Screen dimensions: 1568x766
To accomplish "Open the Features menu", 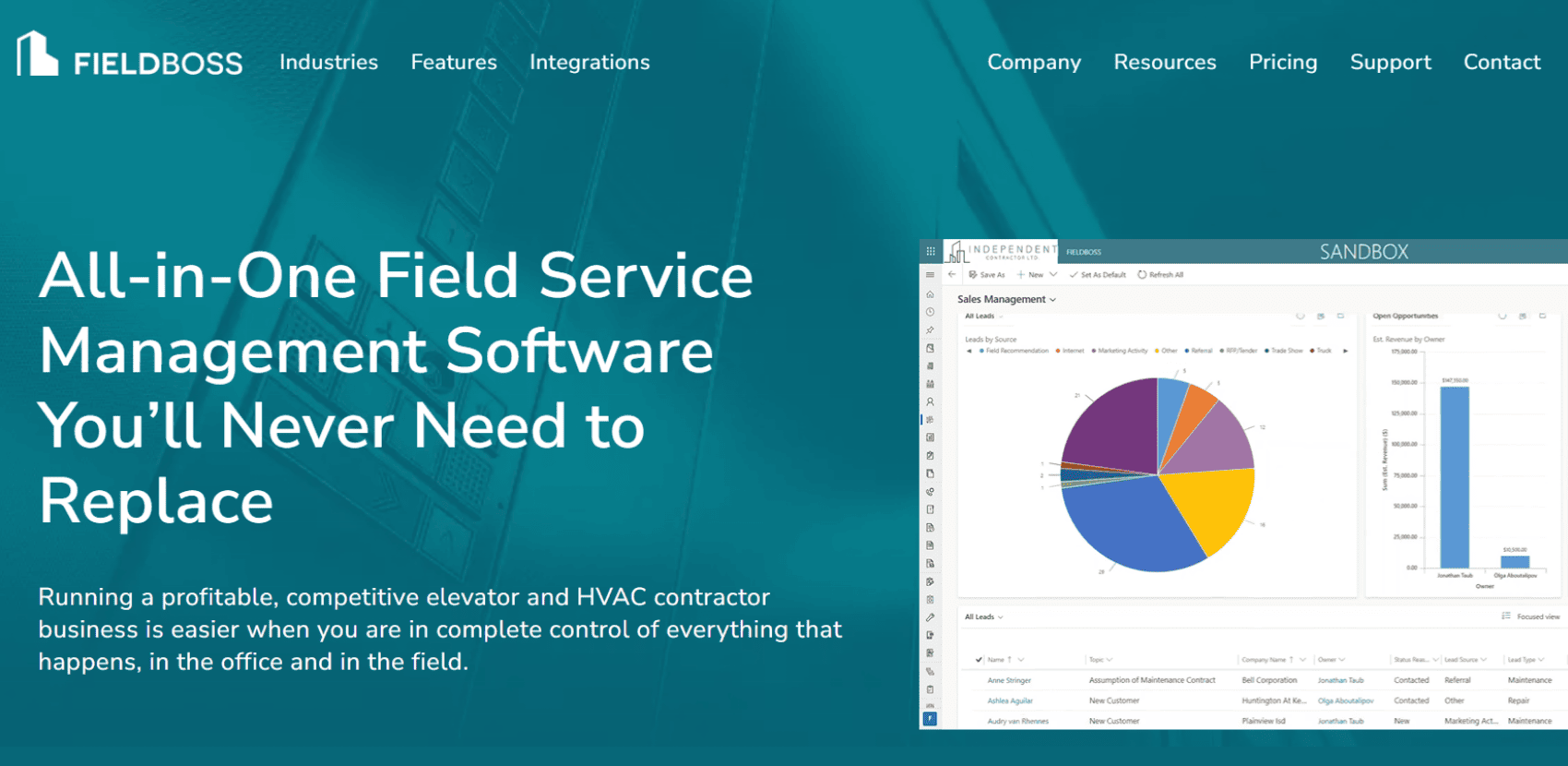I will tap(454, 62).
